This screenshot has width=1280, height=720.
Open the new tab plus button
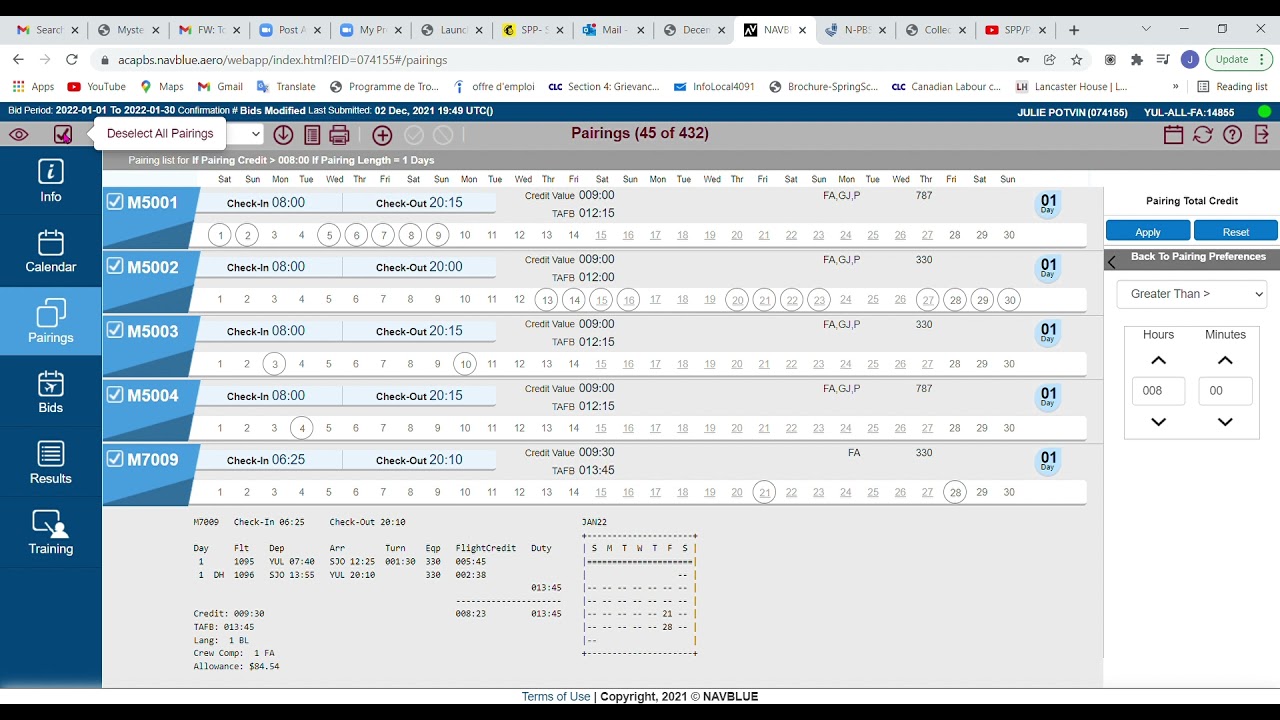(1074, 30)
